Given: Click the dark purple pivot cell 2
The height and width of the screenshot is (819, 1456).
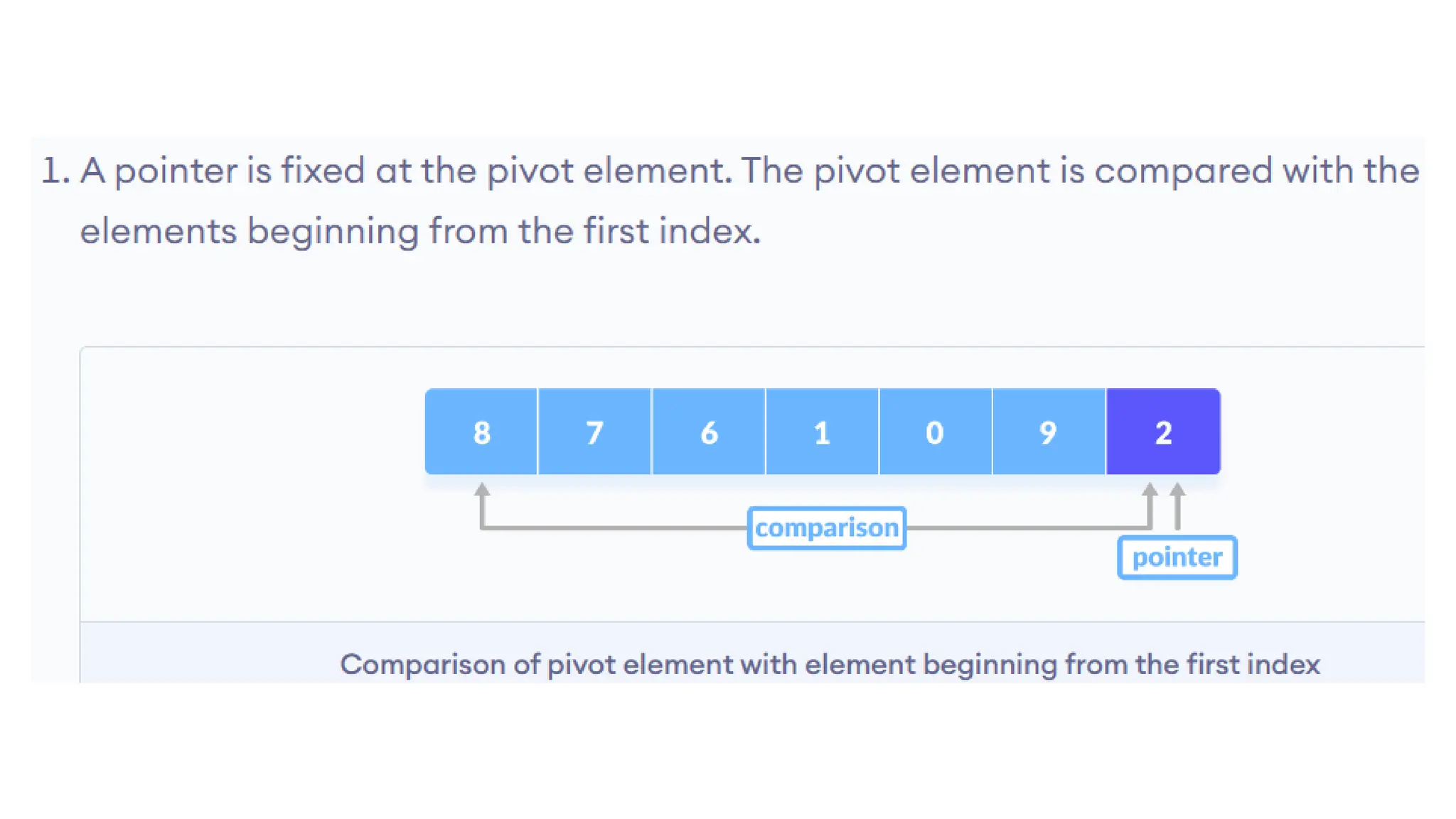Looking at the screenshot, I should (x=1163, y=432).
